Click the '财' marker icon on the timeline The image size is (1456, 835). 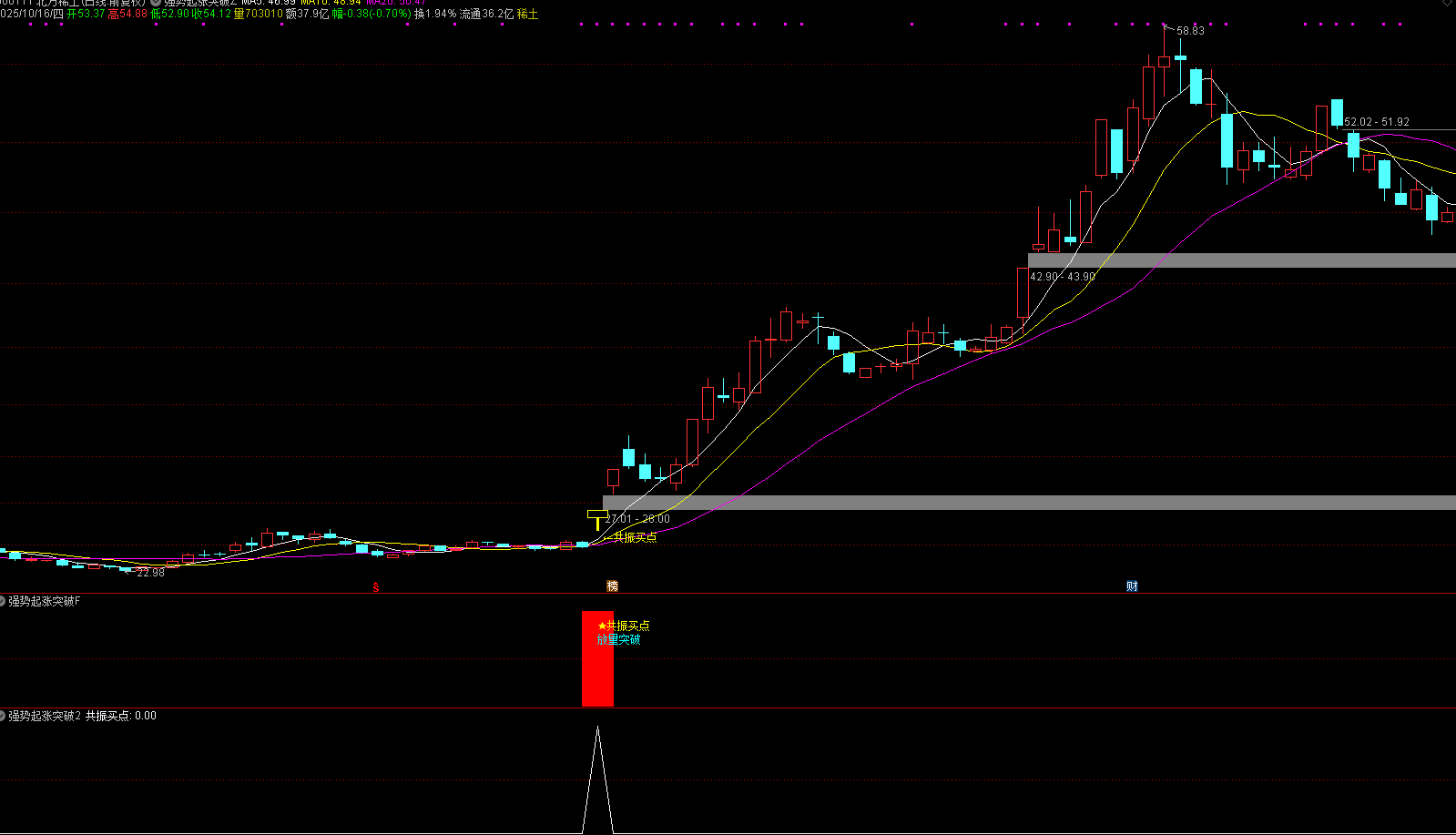click(x=1132, y=586)
